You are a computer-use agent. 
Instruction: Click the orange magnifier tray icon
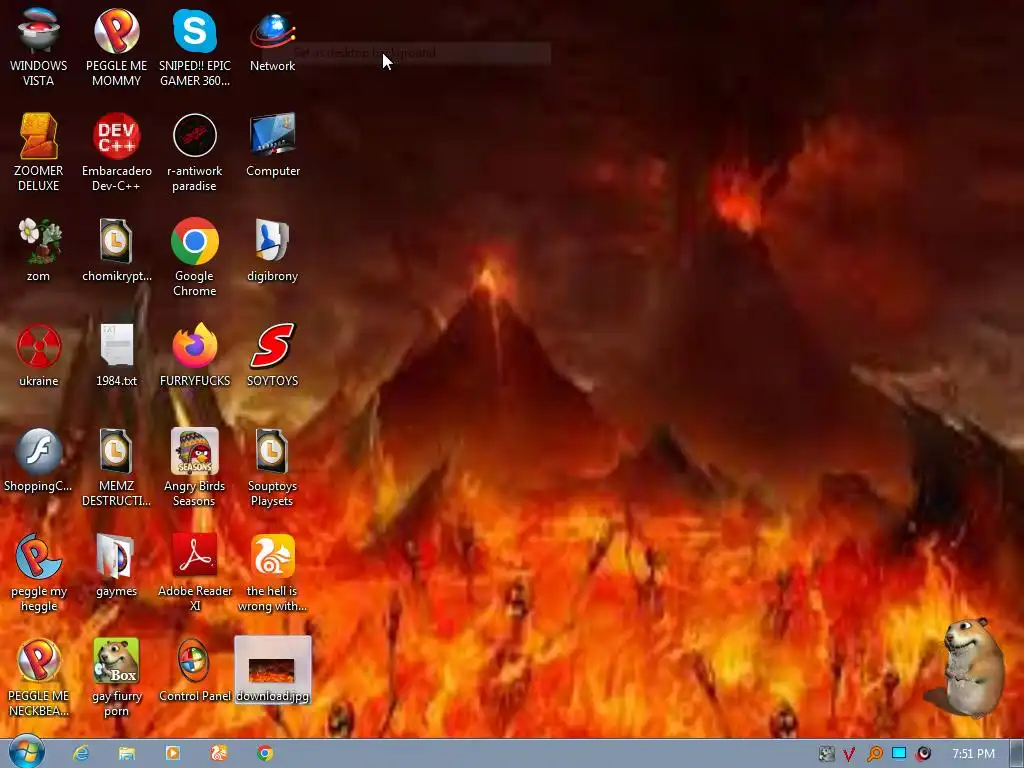874,754
